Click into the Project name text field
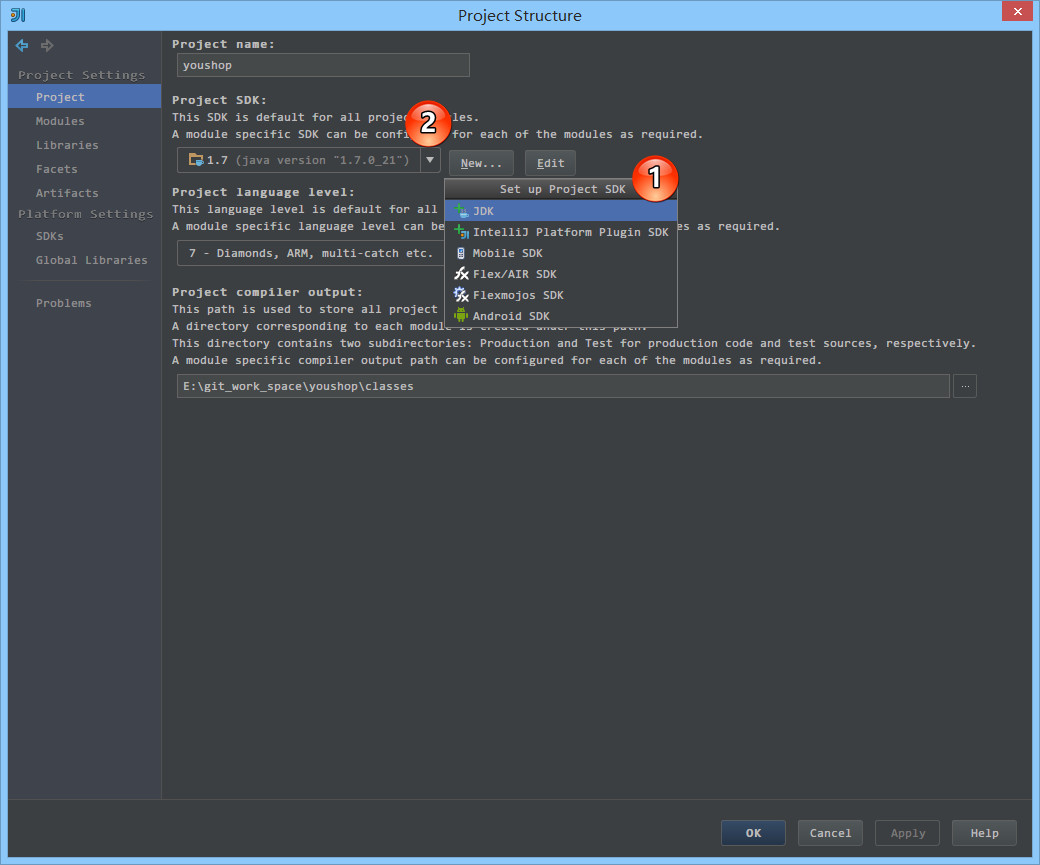 [323, 65]
